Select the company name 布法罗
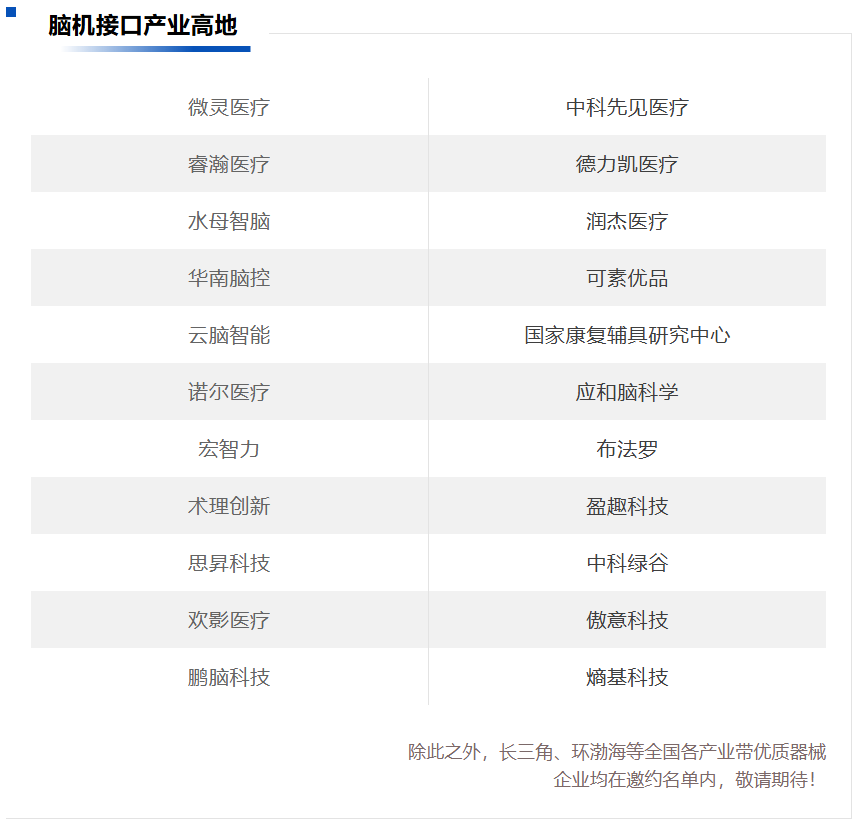The width and height of the screenshot is (854, 820). (627, 449)
